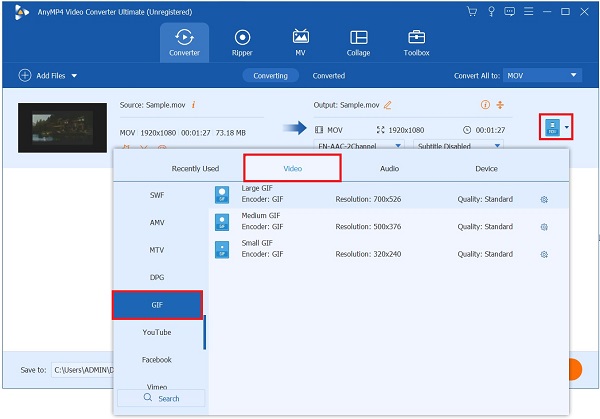Choose DPG in the format list
This screenshot has height=419, width=600.
click(x=157, y=277)
